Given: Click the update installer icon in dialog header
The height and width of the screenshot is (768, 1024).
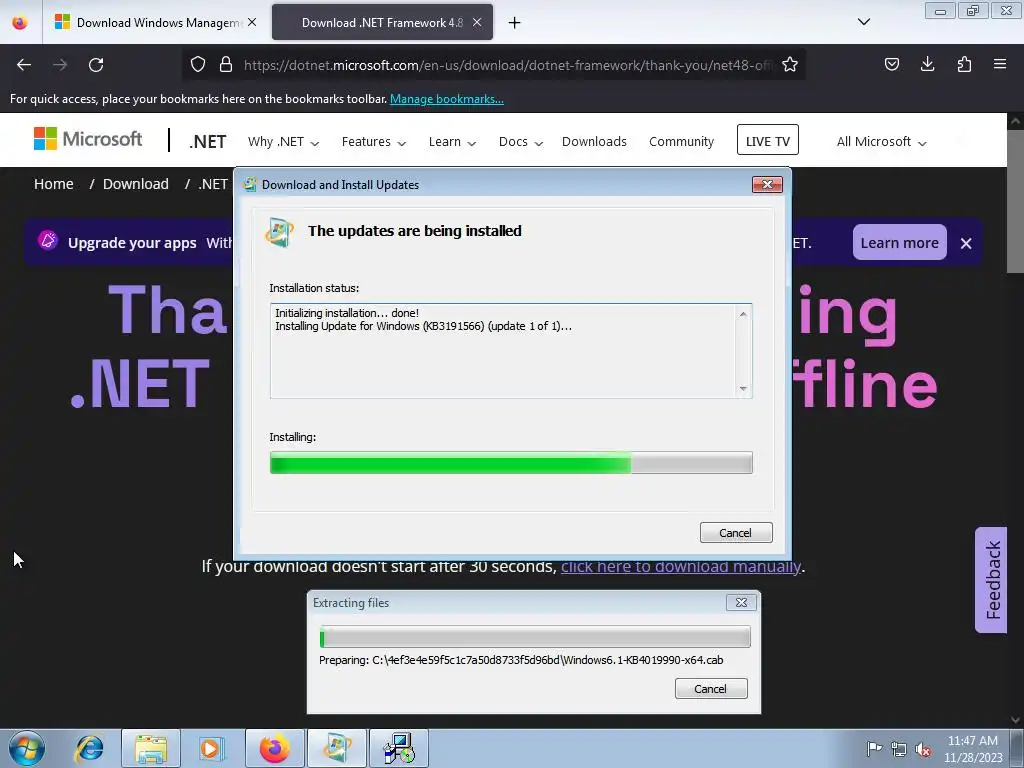Looking at the screenshot, I should coord(280,232).
